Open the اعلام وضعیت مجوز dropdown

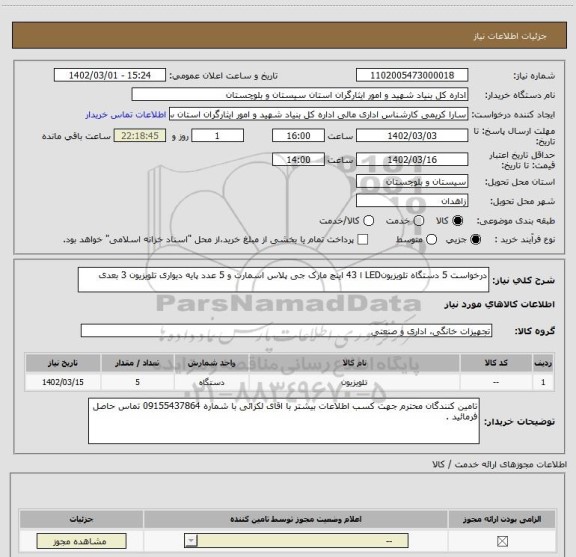click(x=296, y=541)
